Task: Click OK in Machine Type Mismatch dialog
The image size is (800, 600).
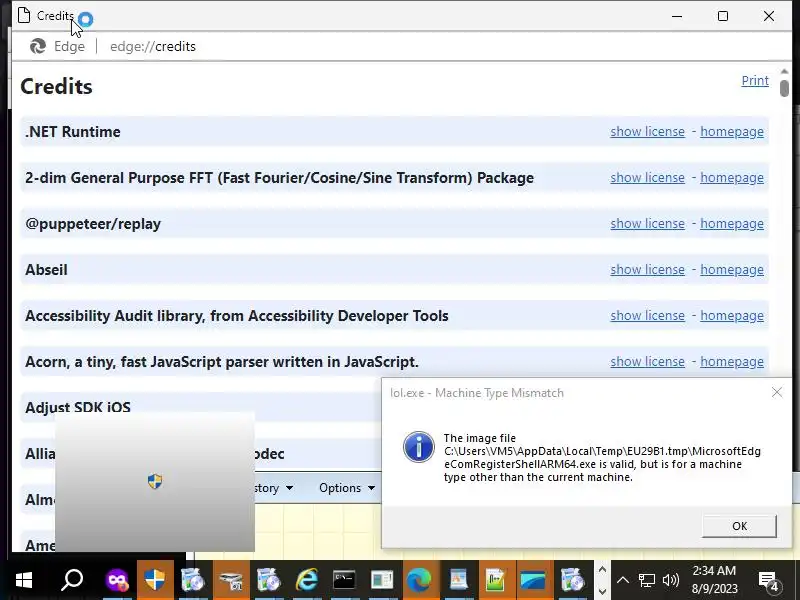Action: (739, 526)
